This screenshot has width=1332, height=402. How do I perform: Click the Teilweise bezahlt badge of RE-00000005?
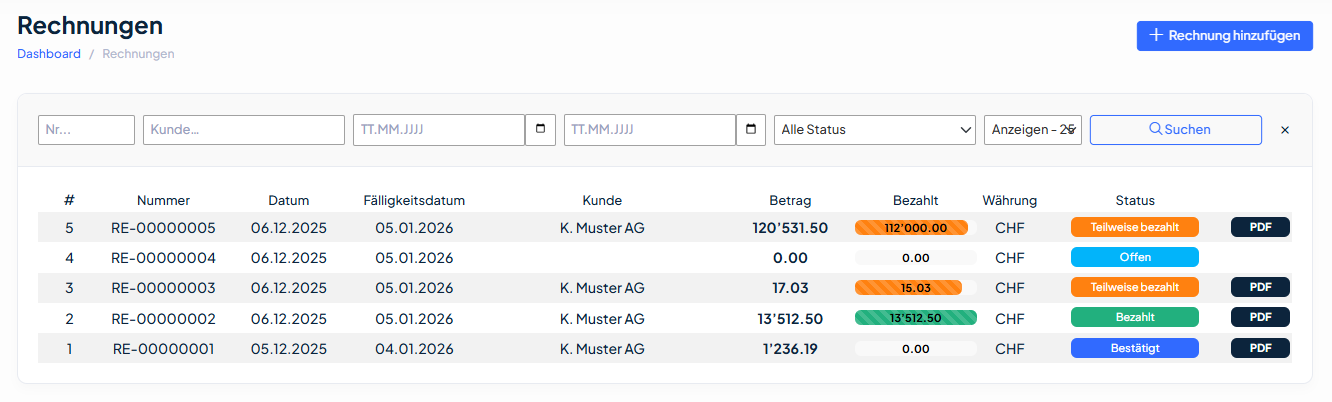pos(1134,227)
